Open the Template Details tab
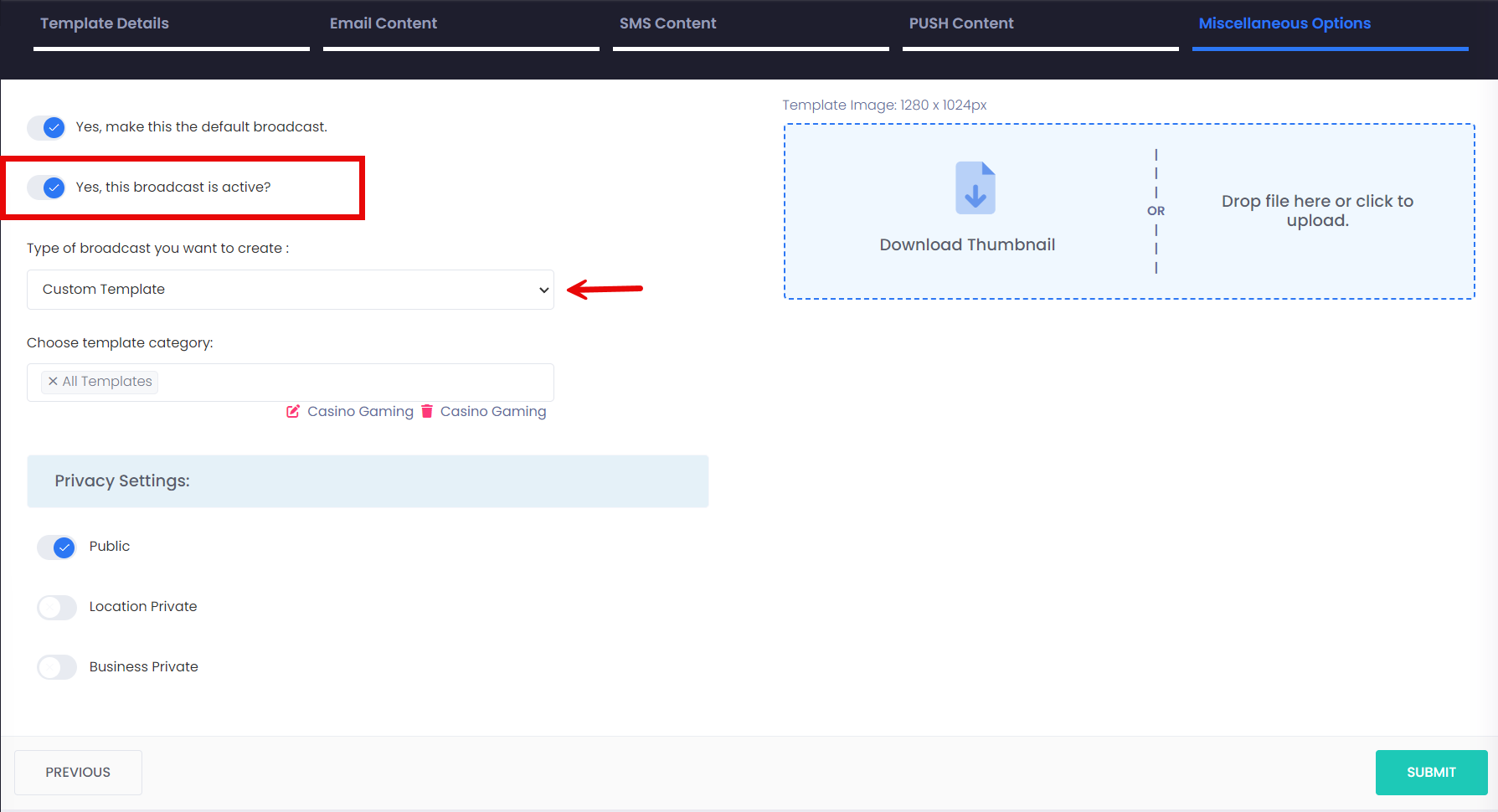The image size is (1498, 812). tap(105, 23)
